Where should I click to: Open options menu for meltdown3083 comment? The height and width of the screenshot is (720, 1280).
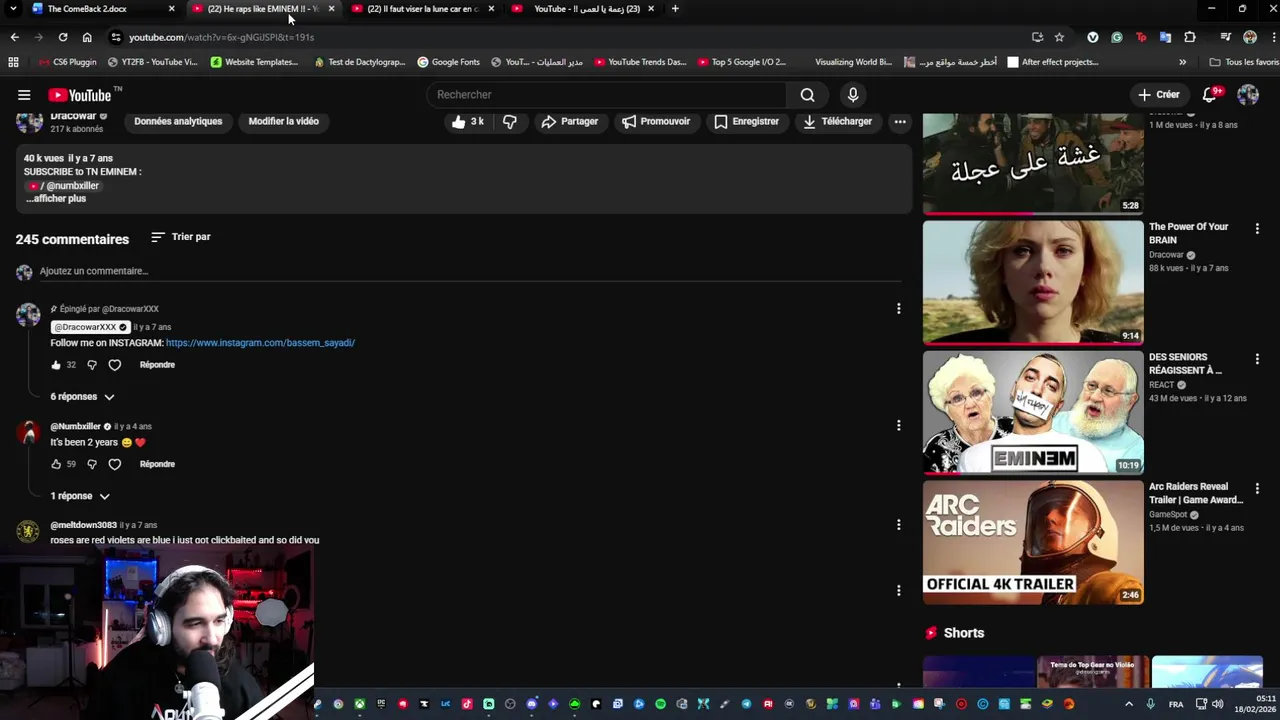coord(898,525)
